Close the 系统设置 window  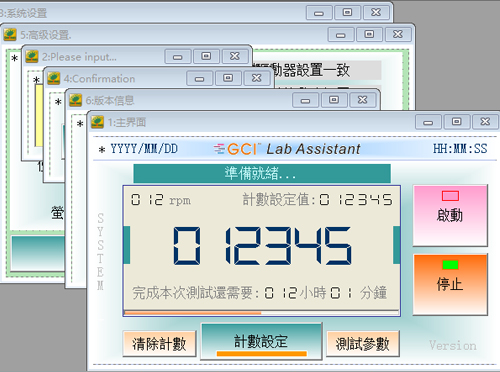(376, 12)
